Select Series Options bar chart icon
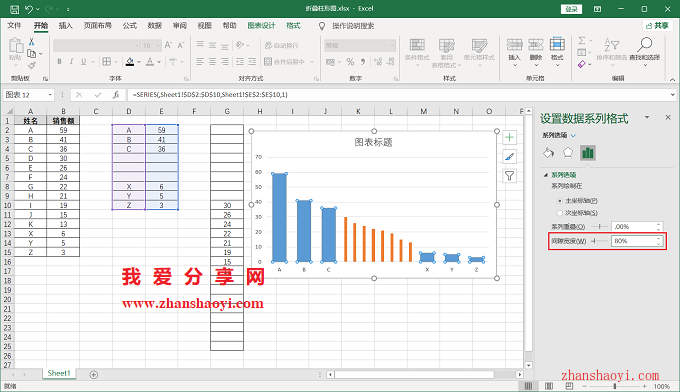This screenshot has width=680, height=392. [588, 153]
